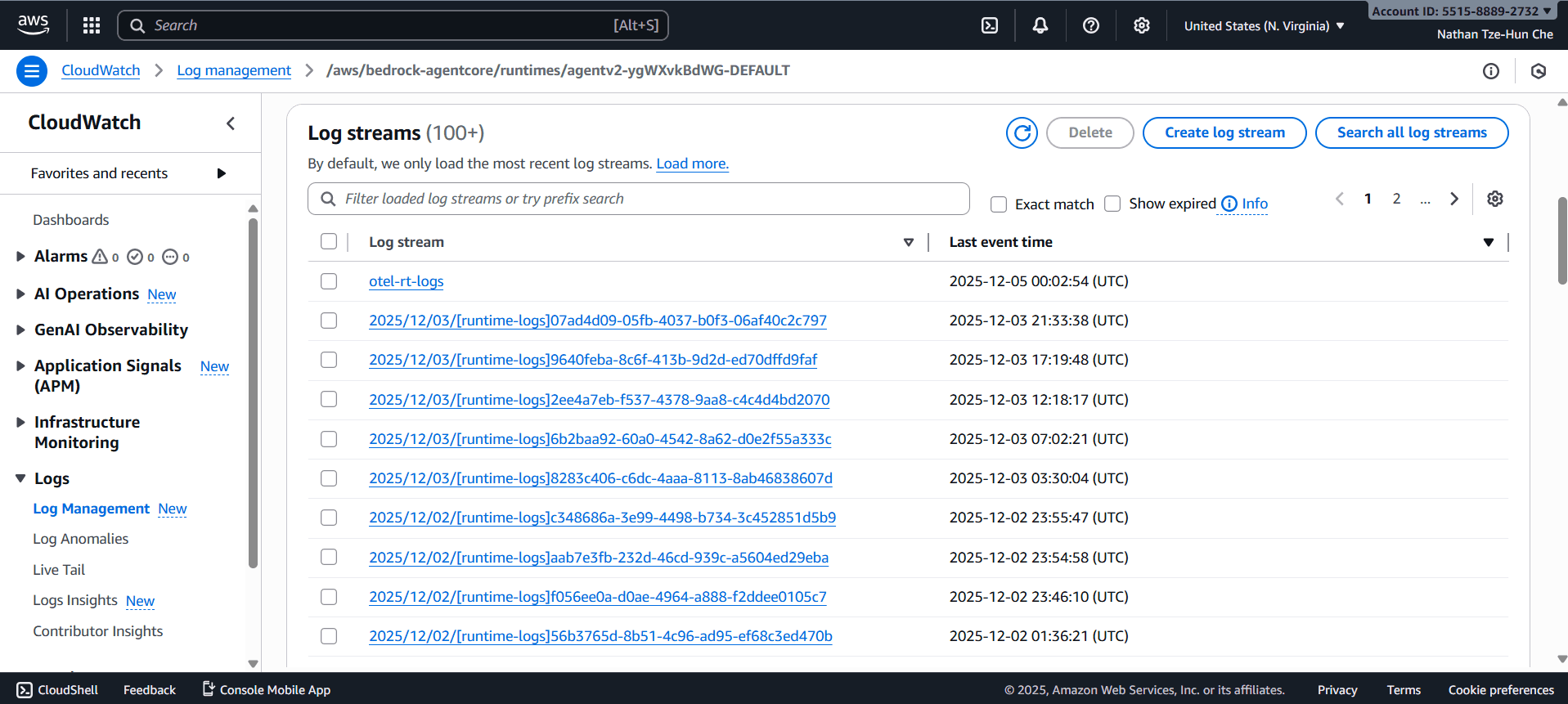Viewport: 1568px width, 704px height.
Task: Click the alarms in-alarm warning icon
Action: (x=100, y=257)
